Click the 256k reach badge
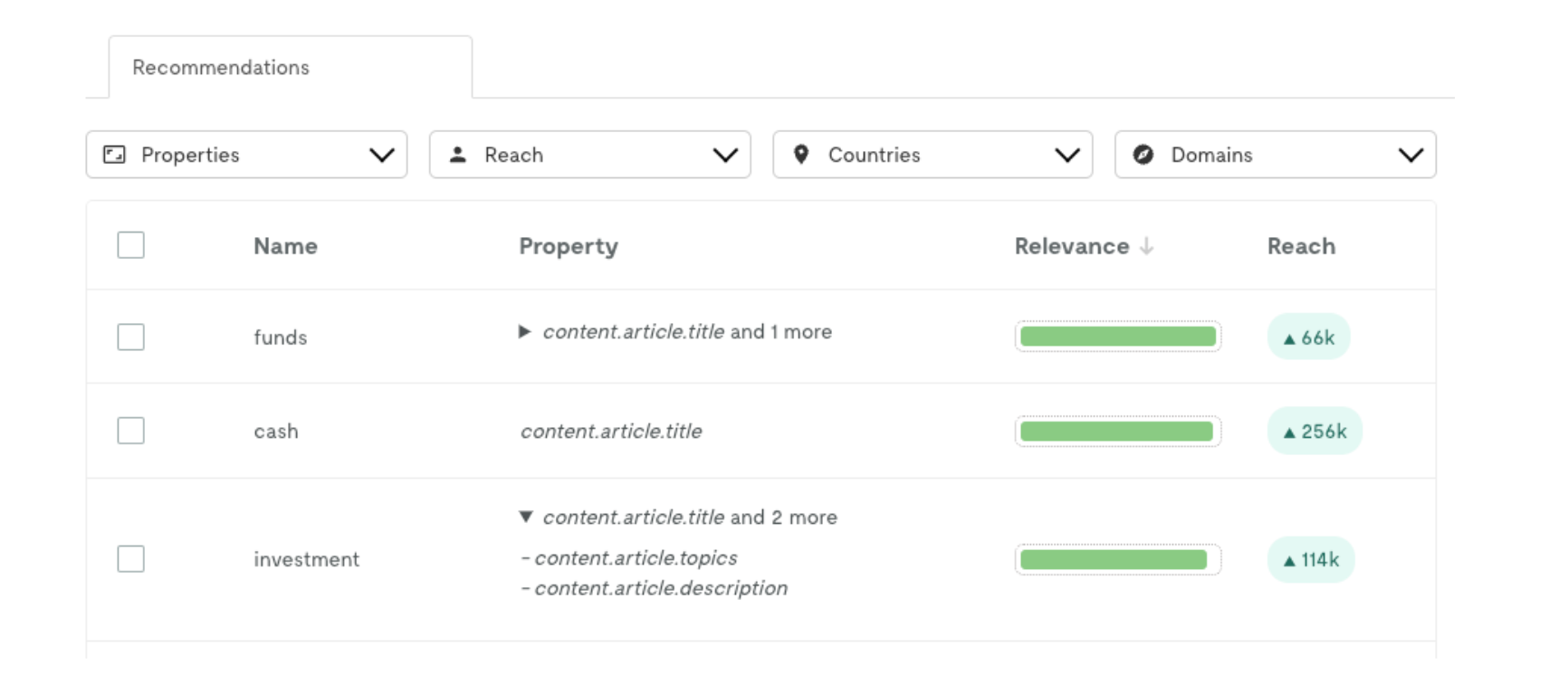 1315,431
